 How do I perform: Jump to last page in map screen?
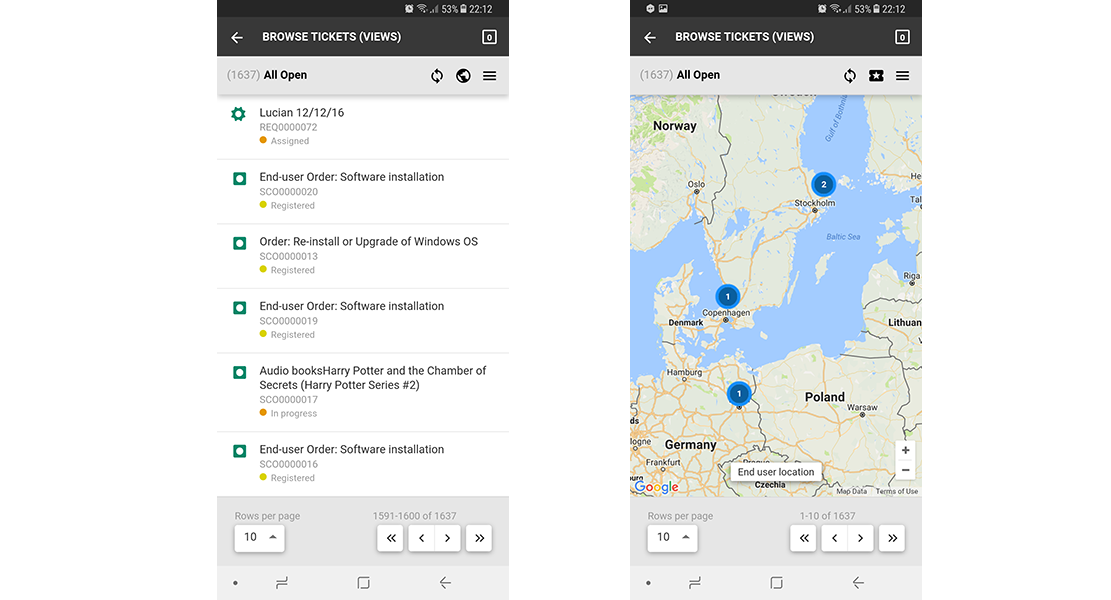point(892,538)
